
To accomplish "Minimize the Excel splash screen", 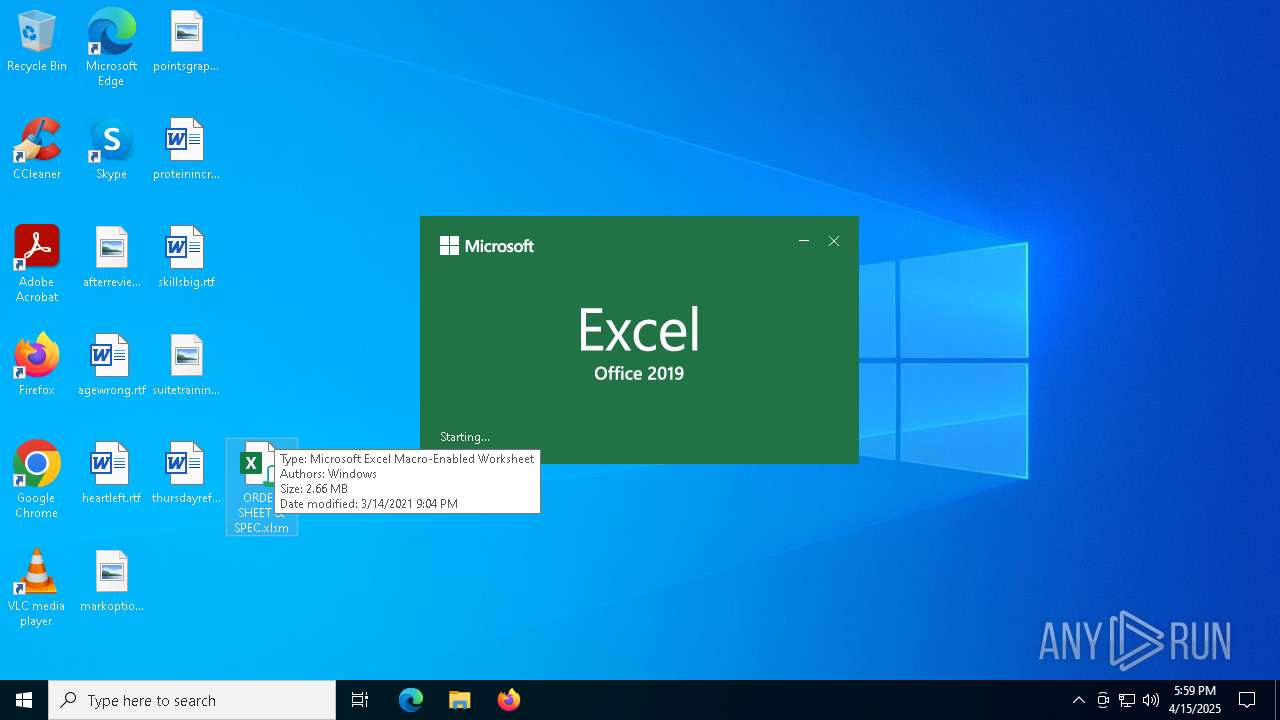I will [x=804, y=241].
